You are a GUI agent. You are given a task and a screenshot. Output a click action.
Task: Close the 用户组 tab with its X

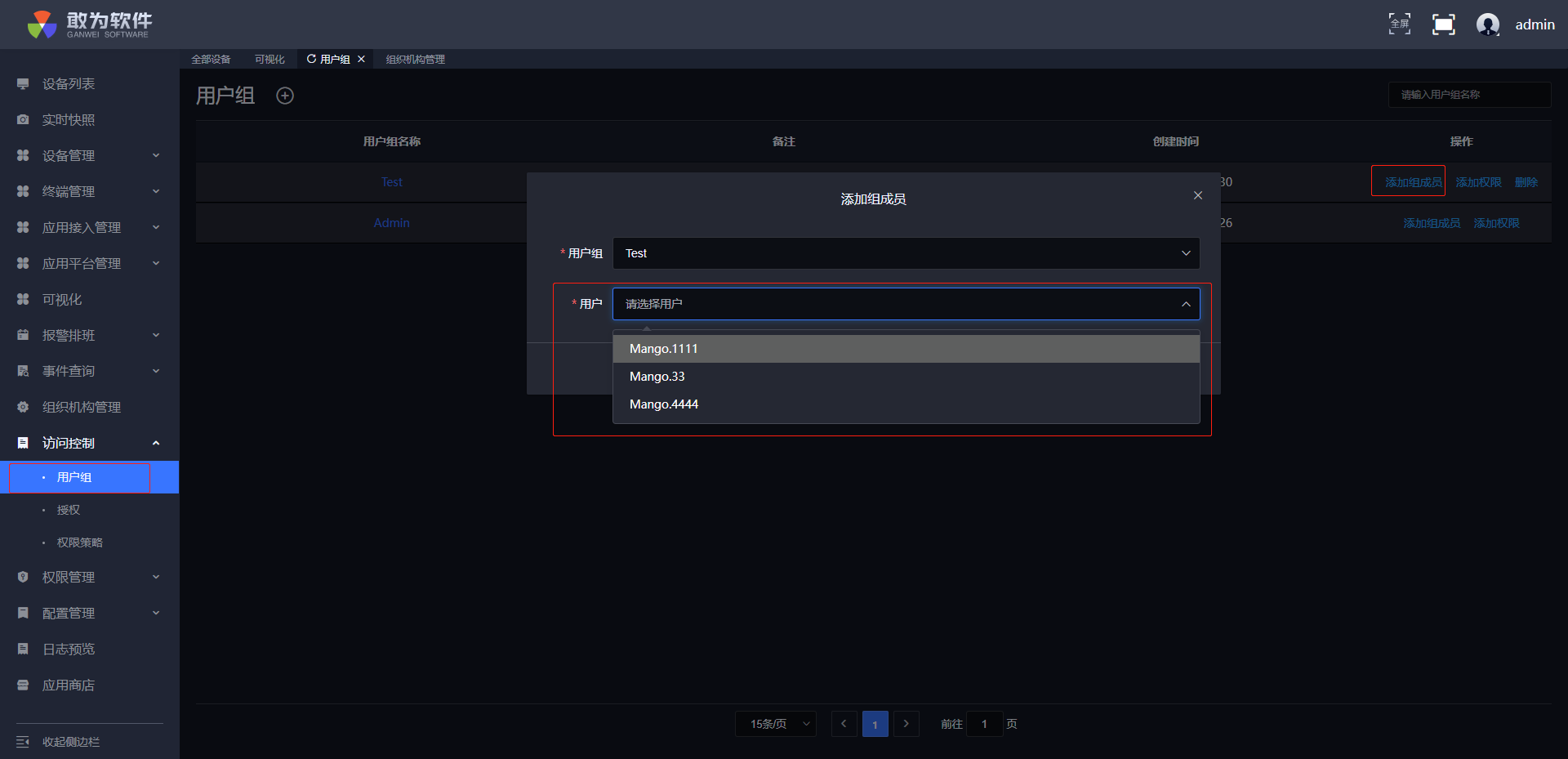[361, 59]
